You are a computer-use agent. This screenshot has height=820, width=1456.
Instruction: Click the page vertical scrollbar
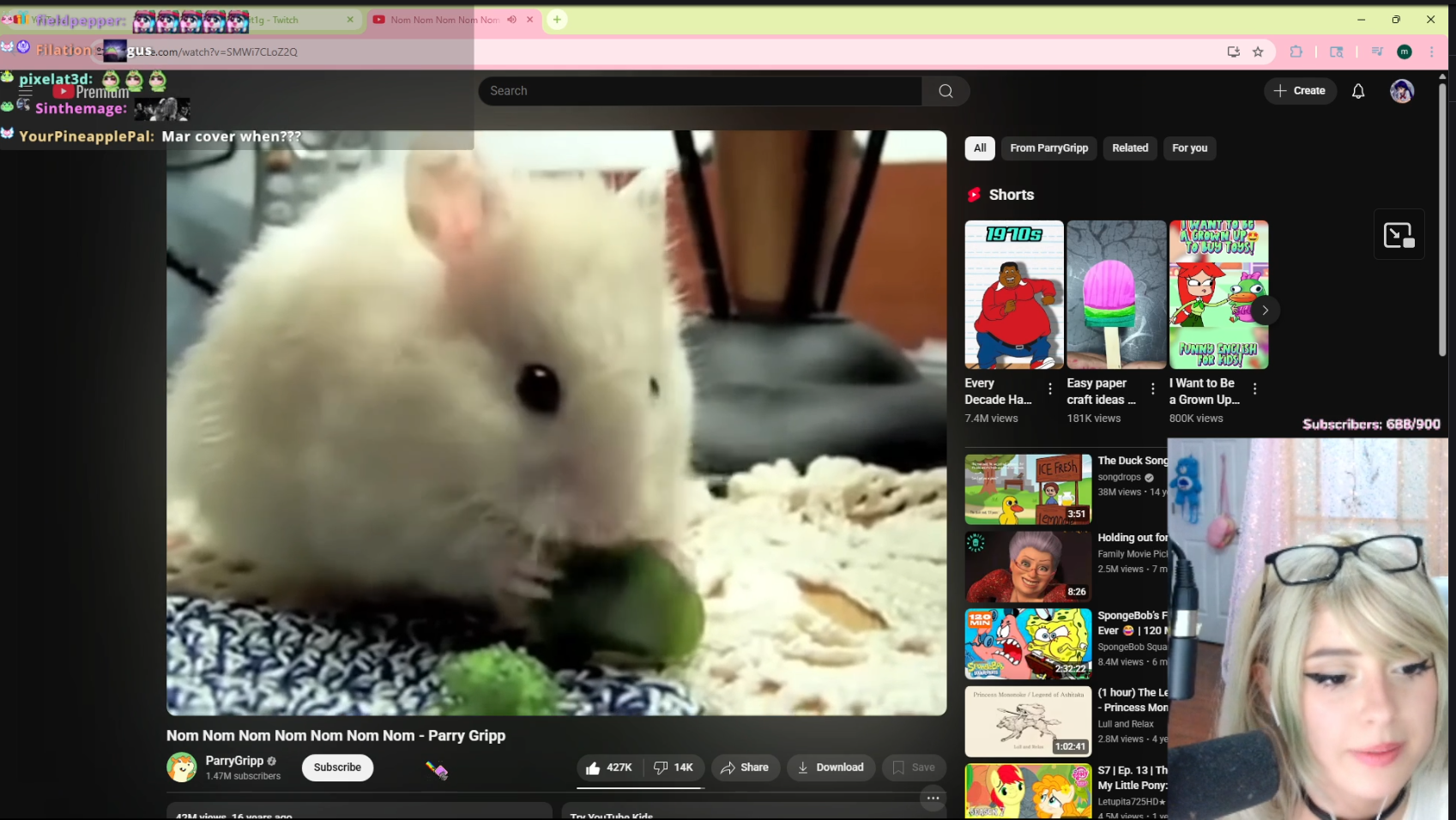1442,219
